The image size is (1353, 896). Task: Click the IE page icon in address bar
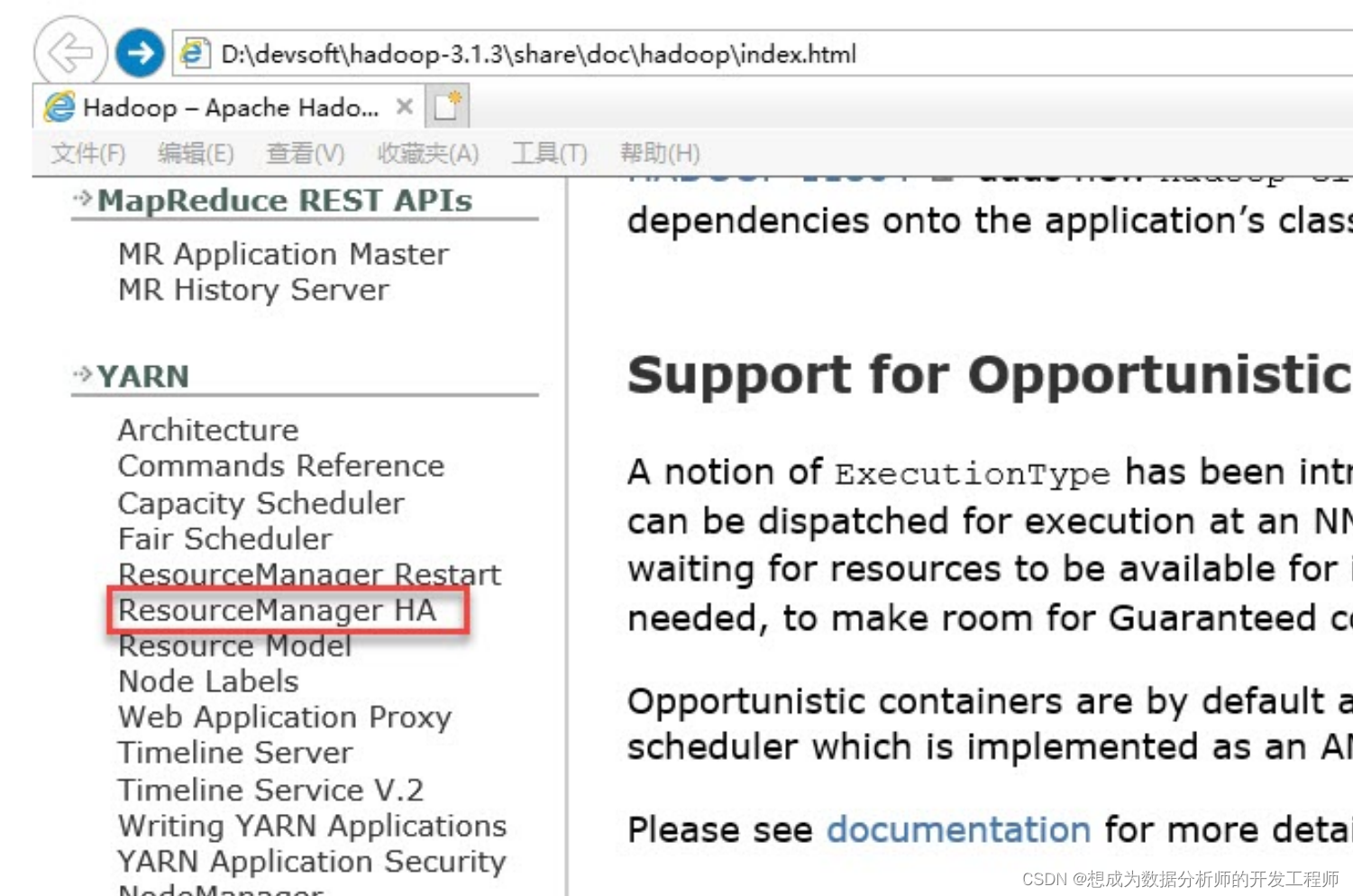(195, 53)
